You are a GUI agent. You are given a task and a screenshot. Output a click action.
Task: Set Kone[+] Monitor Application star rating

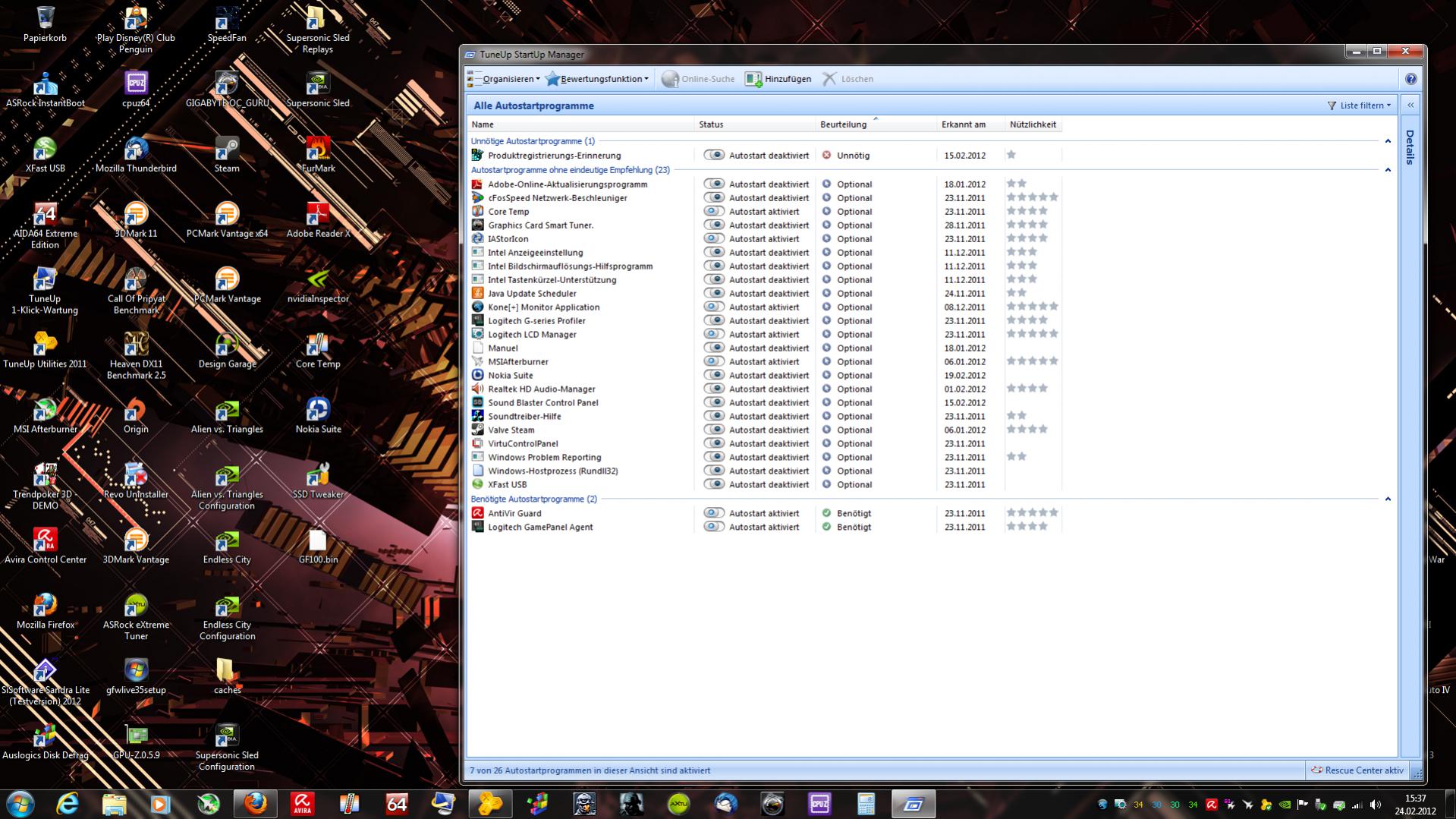tap(1032, 307)
